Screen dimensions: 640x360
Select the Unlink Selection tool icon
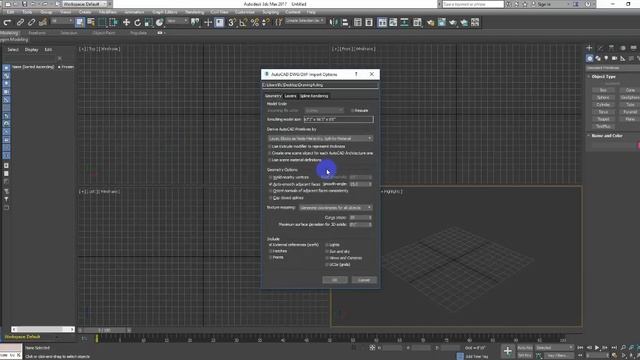pyautogui.click(x=31, y=22)
